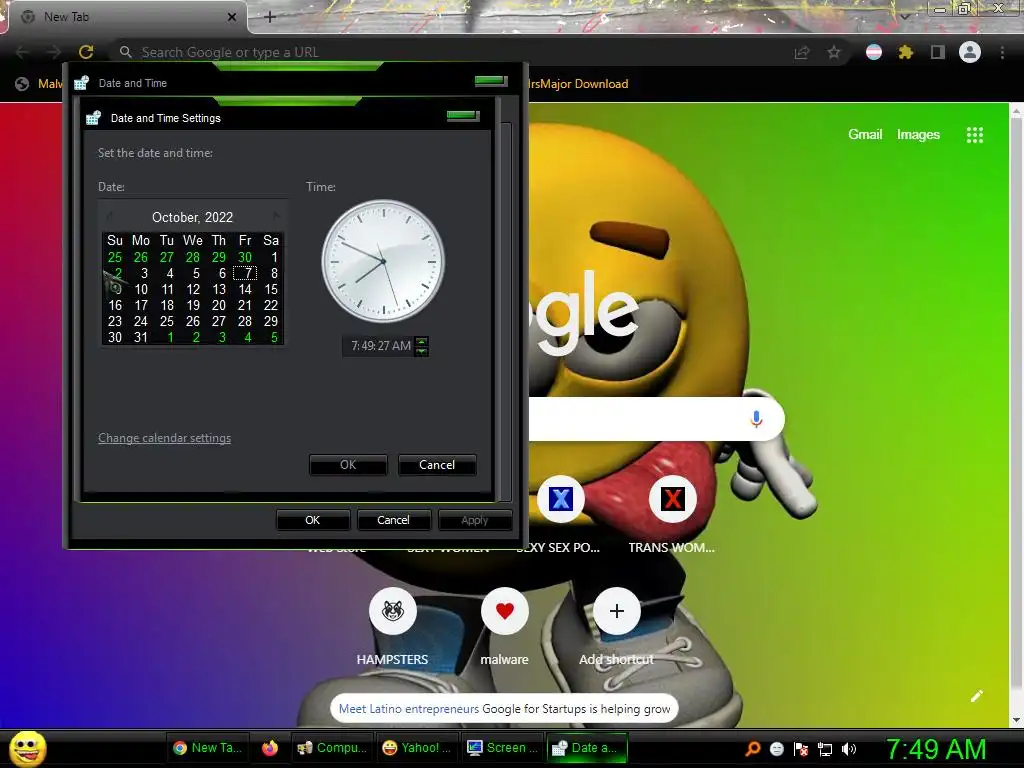The width and height of the screenshot is (1024, 768).
Task: Select October 19 in the calendar
Action: click(x=193, y=305)
